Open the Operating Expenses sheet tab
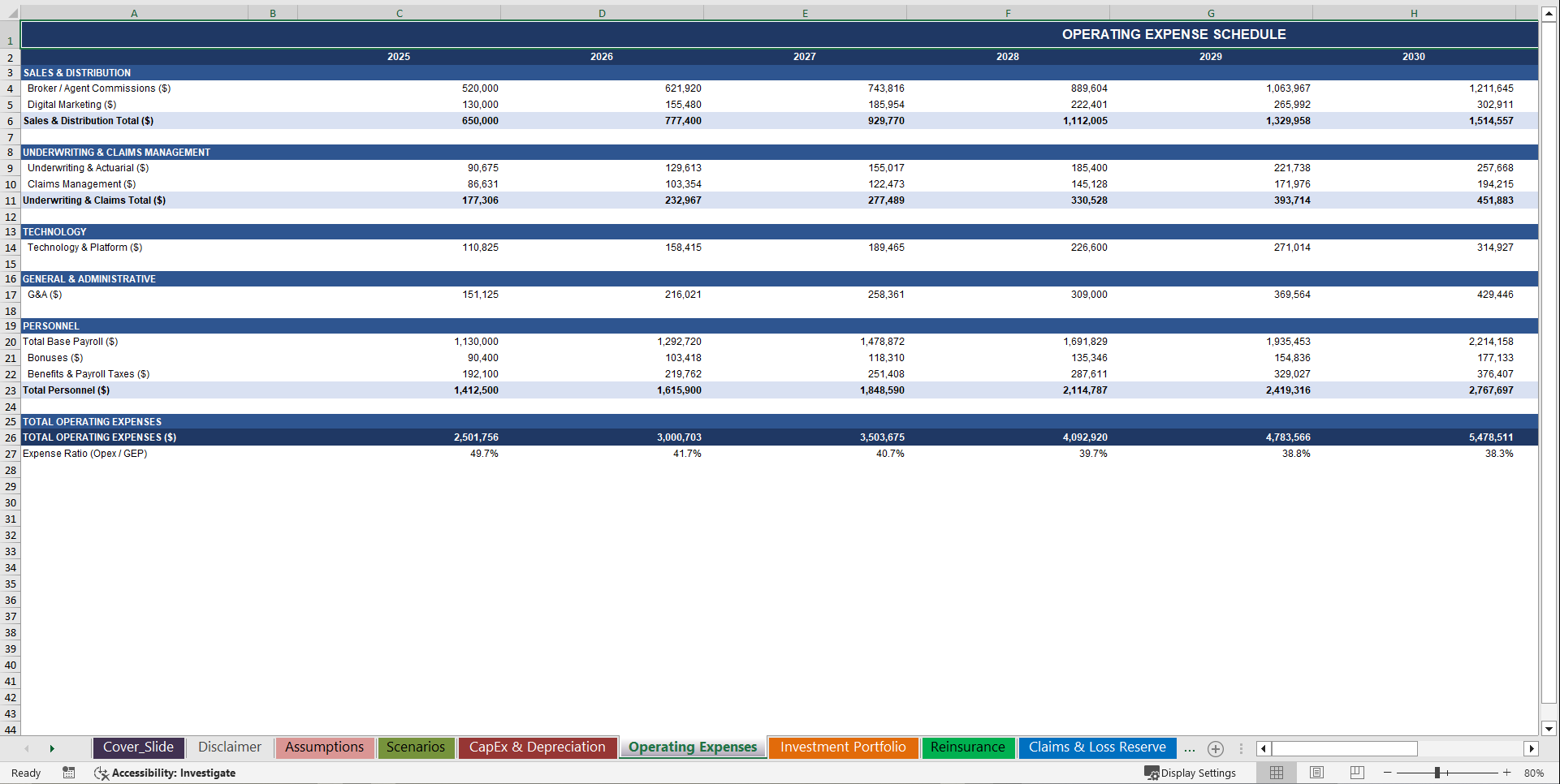Image resolution: width=1560 pixels, height=784 pixels. [692, 747]
